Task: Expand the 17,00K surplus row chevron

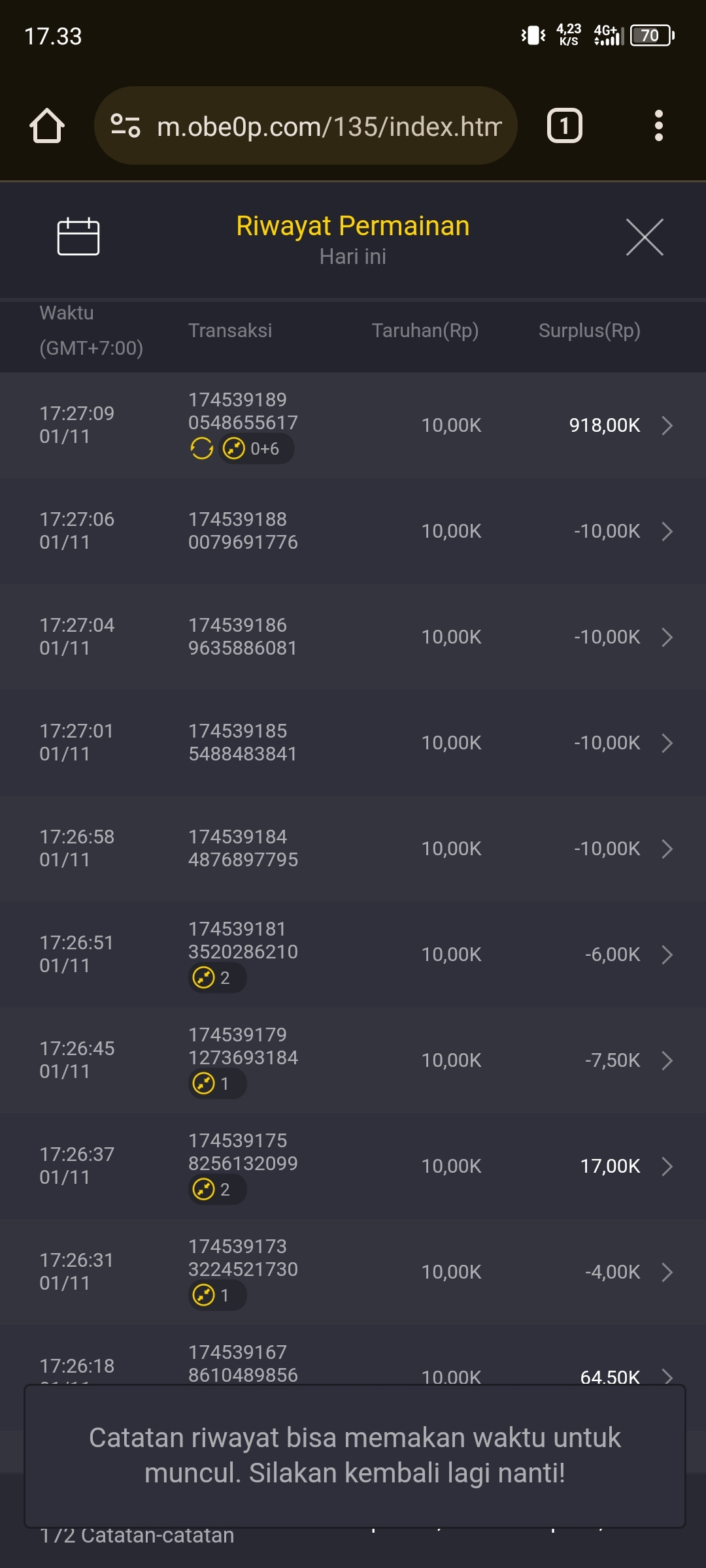Action: pos(667,1166)
